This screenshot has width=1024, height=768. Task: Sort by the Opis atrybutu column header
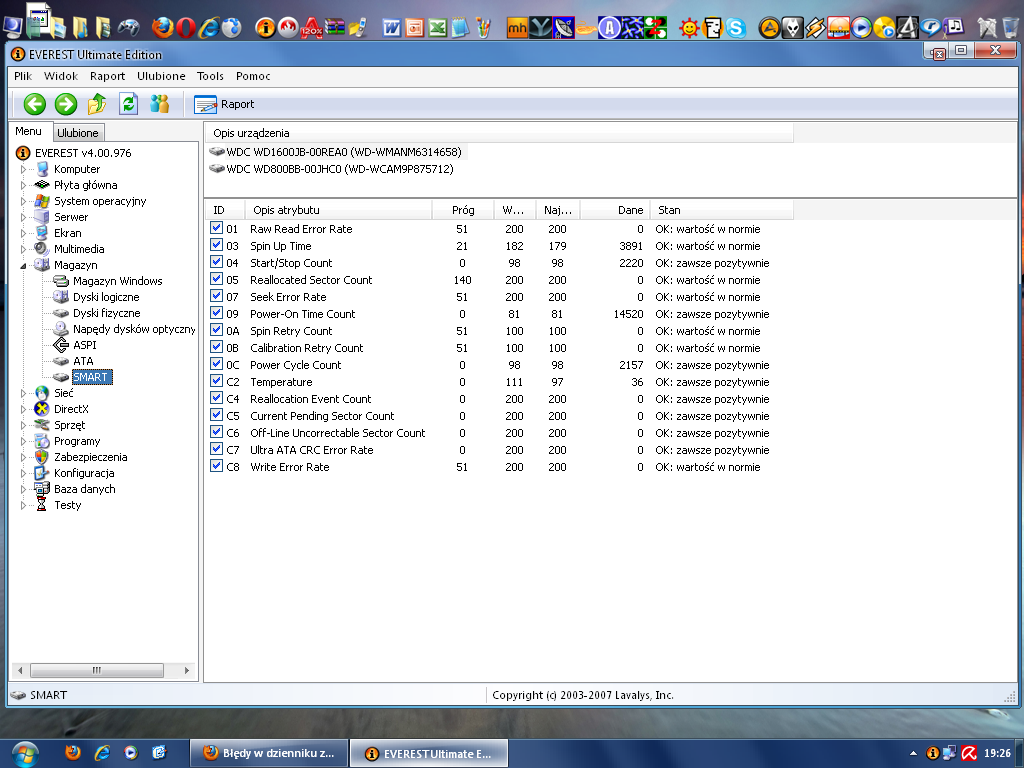click(338, 210)
